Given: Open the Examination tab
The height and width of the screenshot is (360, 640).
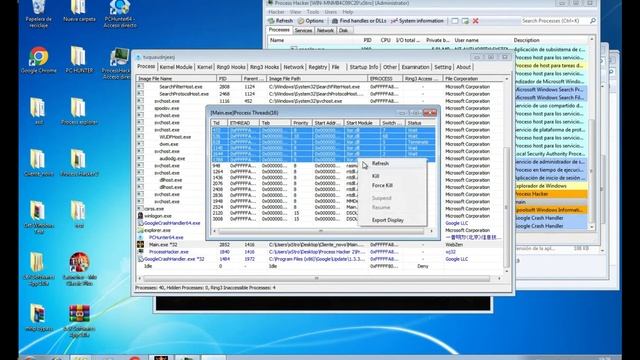Looking at the screenshot, I should point(415,67).
